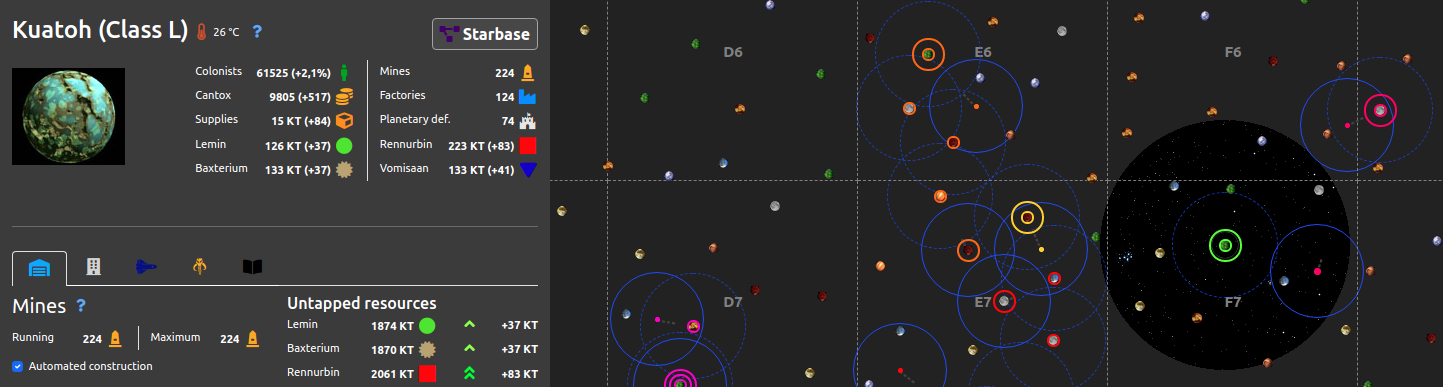Select the Mines garage tab
Image resolution: width=1443 pixels, height=387 pixels.
[40, 268]
